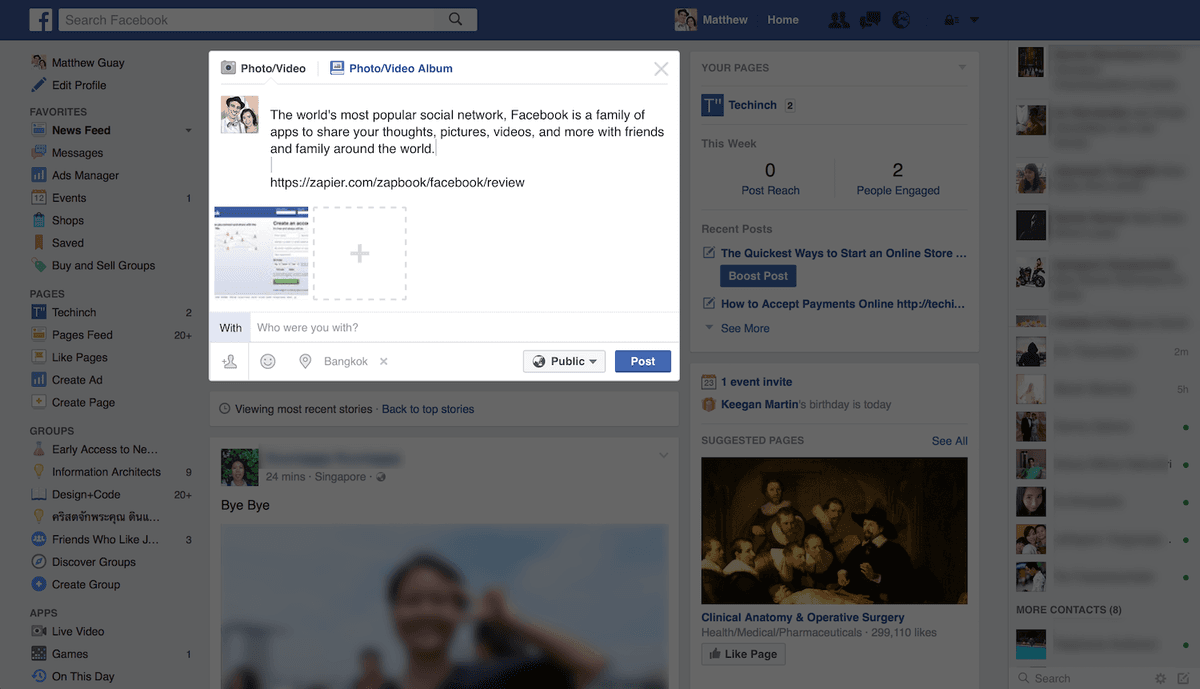Image resolution: width=1200 pixels, height=689 pixels.
Task: Click the suggested page painting image
Action: (835, 530)
